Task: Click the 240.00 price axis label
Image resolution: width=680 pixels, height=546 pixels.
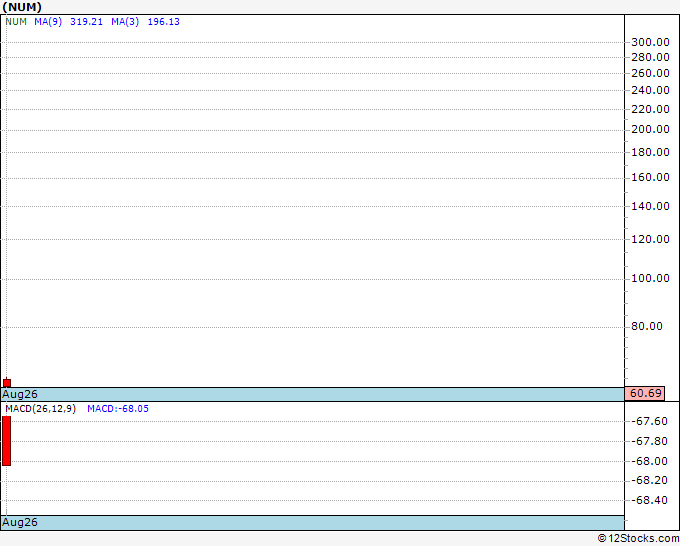Action: pyautogui.click(x=650, y=90)
